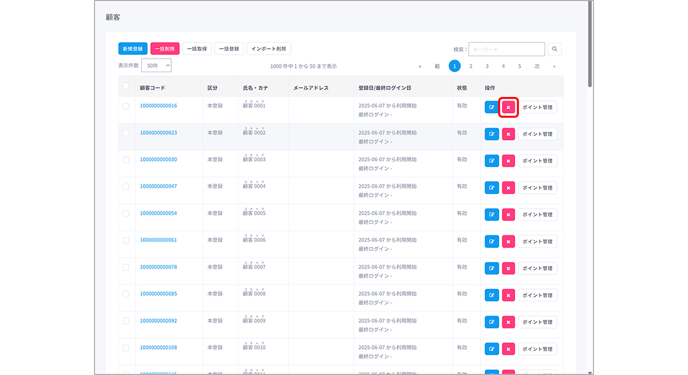The width and height of the screenshot is (688, 375).
Task: Tick the checkbox for customer 1000000000078
Action: (x=126, y=267)
